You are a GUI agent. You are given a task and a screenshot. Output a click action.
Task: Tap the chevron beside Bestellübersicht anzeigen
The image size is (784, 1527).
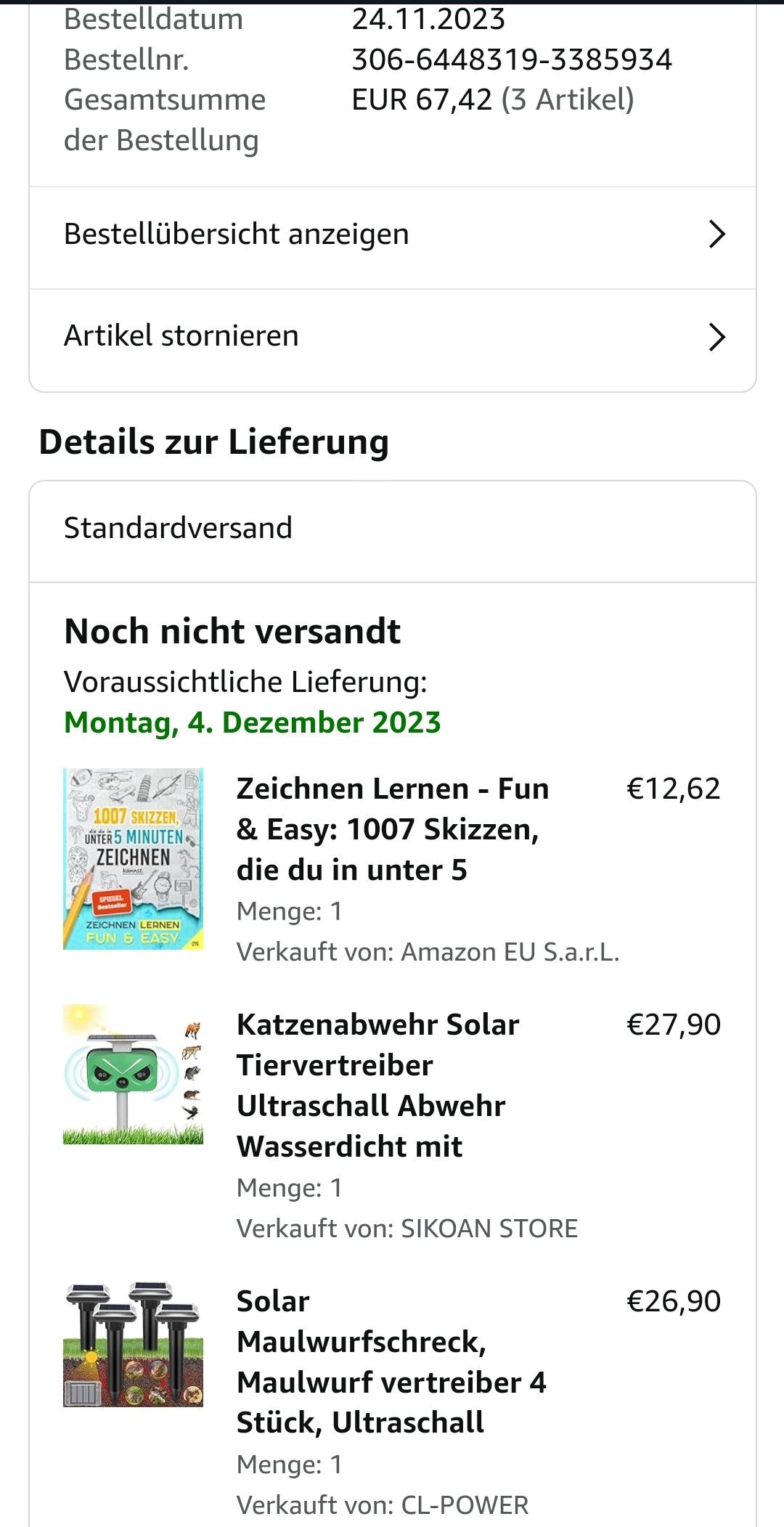click(x=716, y=235)
